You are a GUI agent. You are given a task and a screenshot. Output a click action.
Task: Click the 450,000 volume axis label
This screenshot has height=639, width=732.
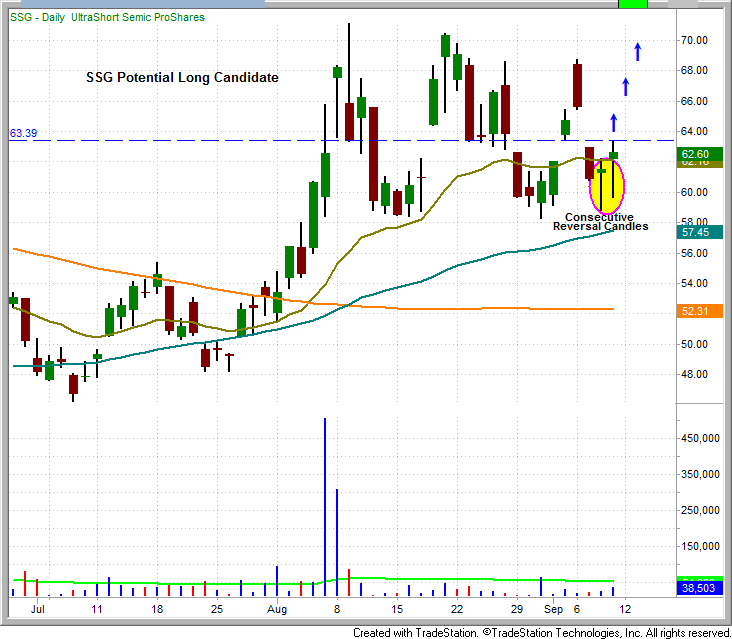(x=700, y=438)
